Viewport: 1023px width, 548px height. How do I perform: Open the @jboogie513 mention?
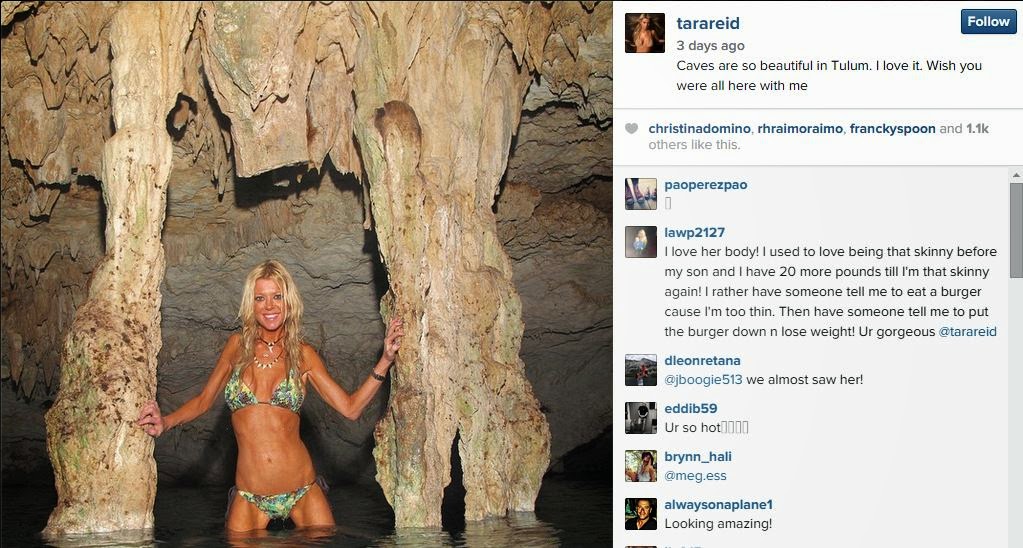point(703,380)
